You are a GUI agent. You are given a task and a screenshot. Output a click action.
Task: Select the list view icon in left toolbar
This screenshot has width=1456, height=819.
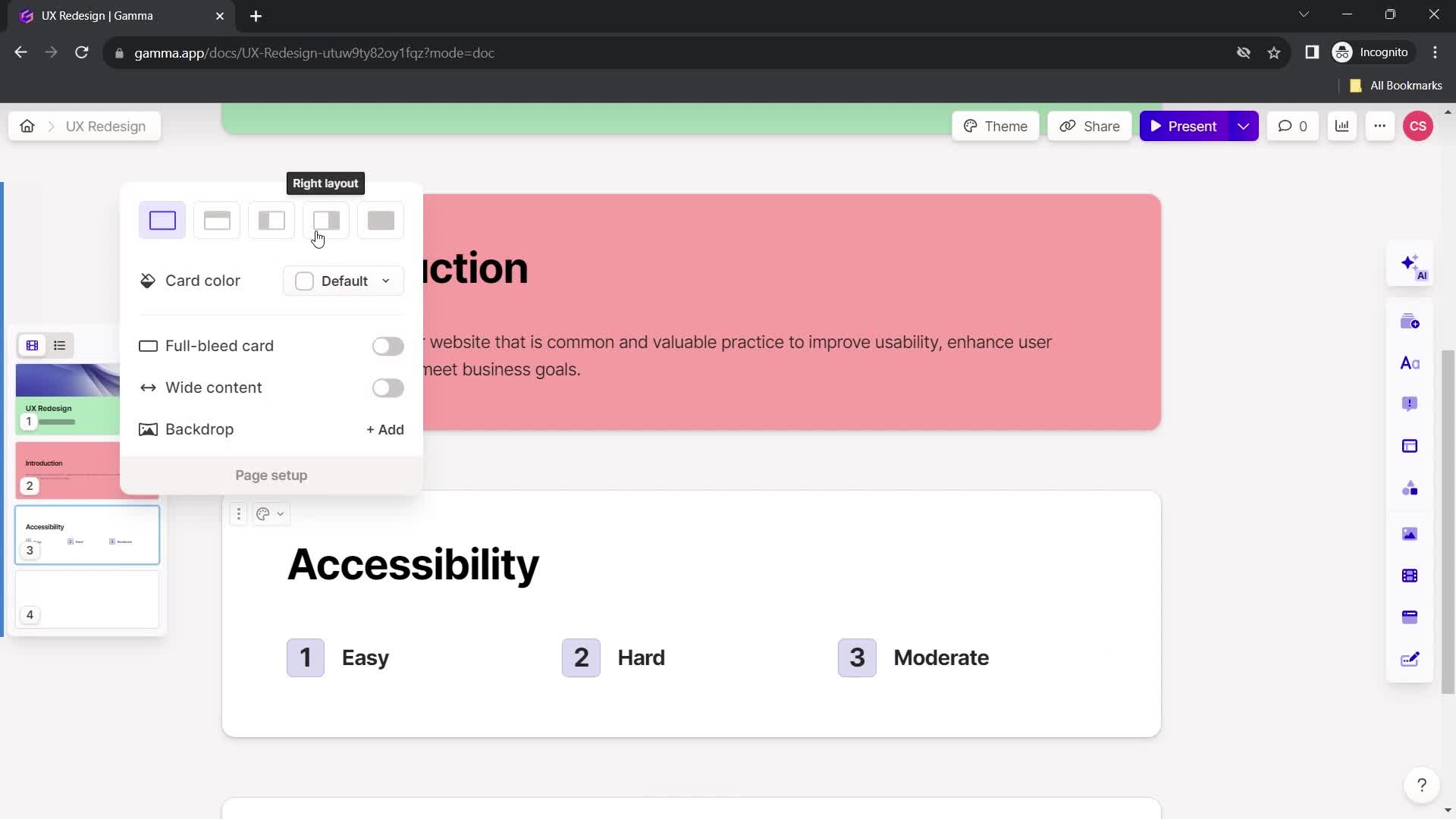(59, 345)
